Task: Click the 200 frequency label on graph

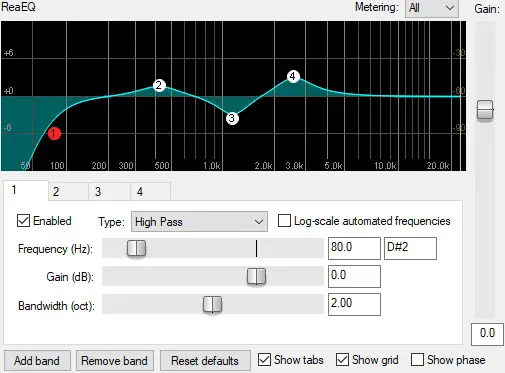Action: point(99,166)
